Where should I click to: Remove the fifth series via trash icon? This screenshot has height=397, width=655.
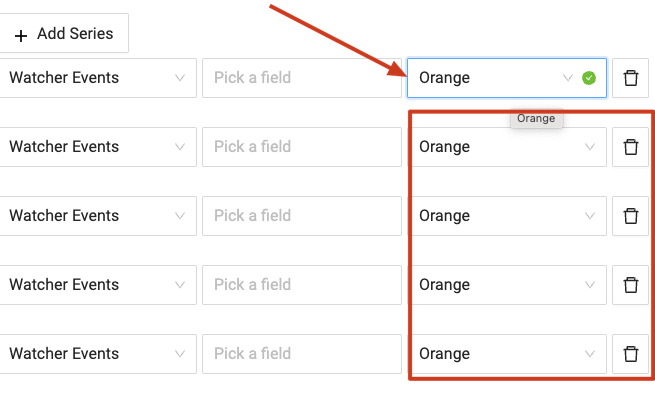(630, 354)
